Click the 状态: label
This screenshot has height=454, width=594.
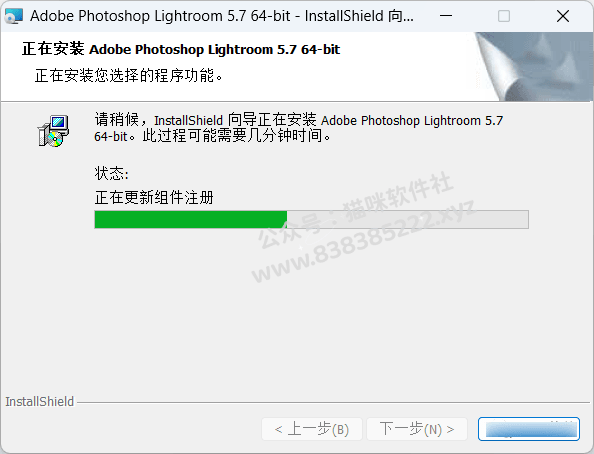pos(111,174)
